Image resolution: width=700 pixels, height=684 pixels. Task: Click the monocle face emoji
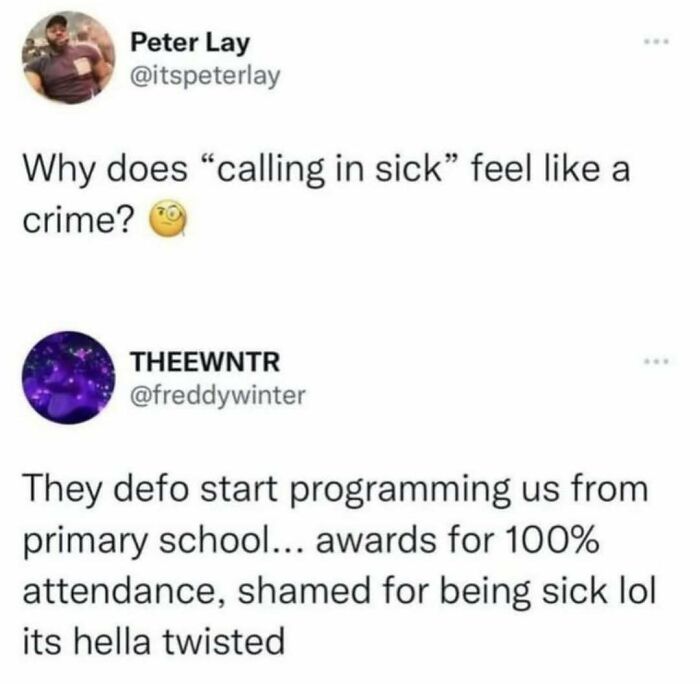167,219
